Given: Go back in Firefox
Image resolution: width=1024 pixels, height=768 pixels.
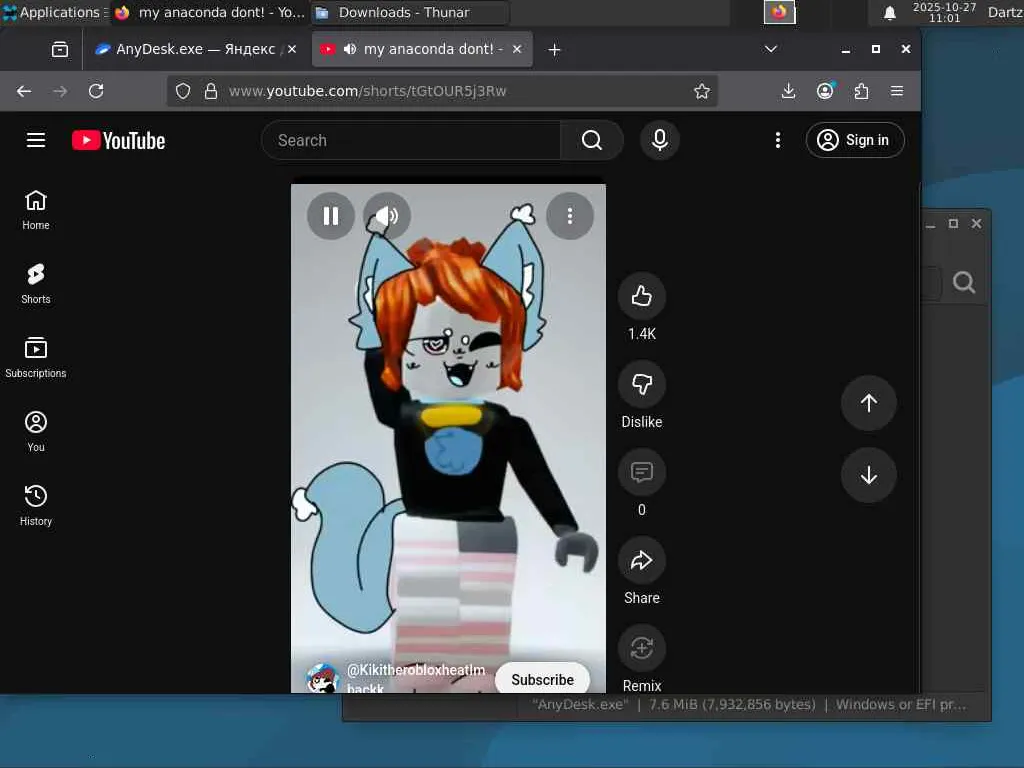Looking at the screenshot, I should 24,91.
